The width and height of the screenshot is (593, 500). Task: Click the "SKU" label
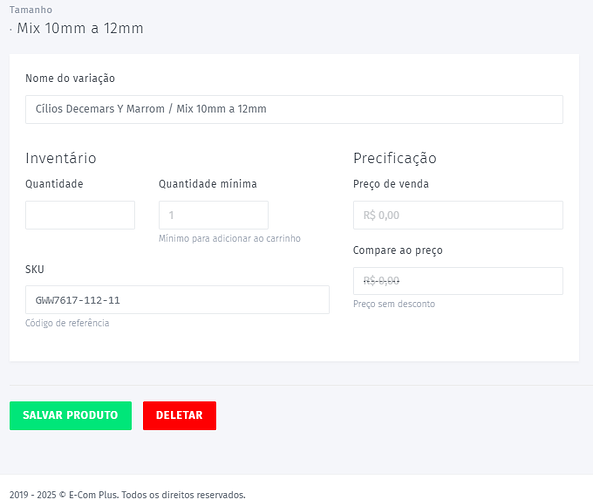[x=35, y=269]
